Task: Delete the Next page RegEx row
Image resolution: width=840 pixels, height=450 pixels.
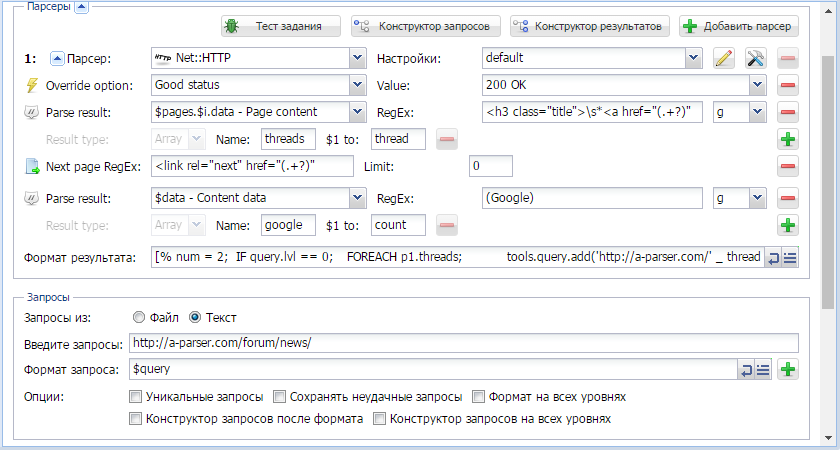Action: pyautogui.click(x=788, y=166)
